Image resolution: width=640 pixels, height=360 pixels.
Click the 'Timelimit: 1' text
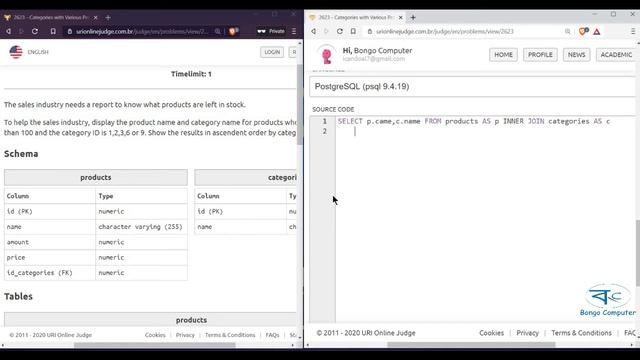tap(191, 74)
